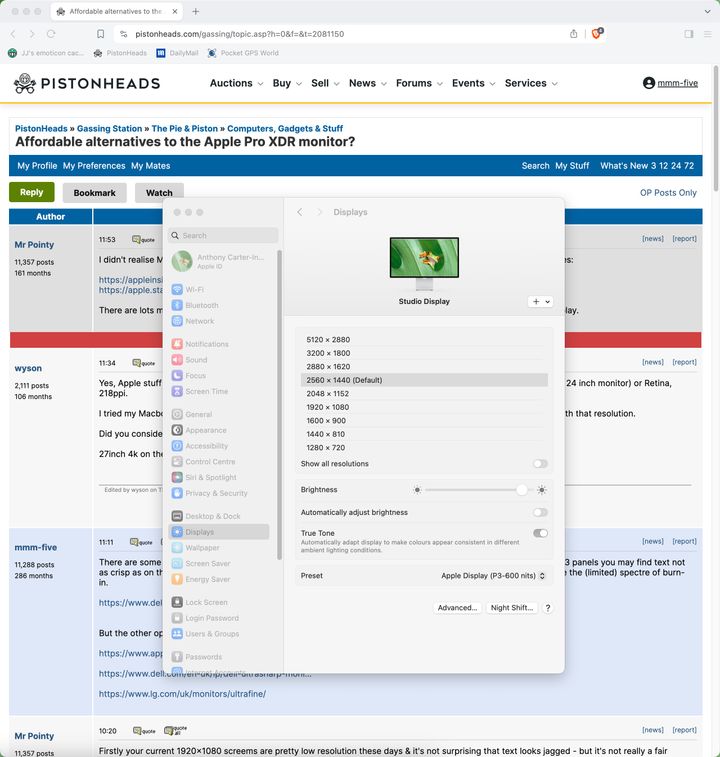Screen dimensions: 720x757
Task: Click the Brightness slider handle
Action: coord(522,490)
